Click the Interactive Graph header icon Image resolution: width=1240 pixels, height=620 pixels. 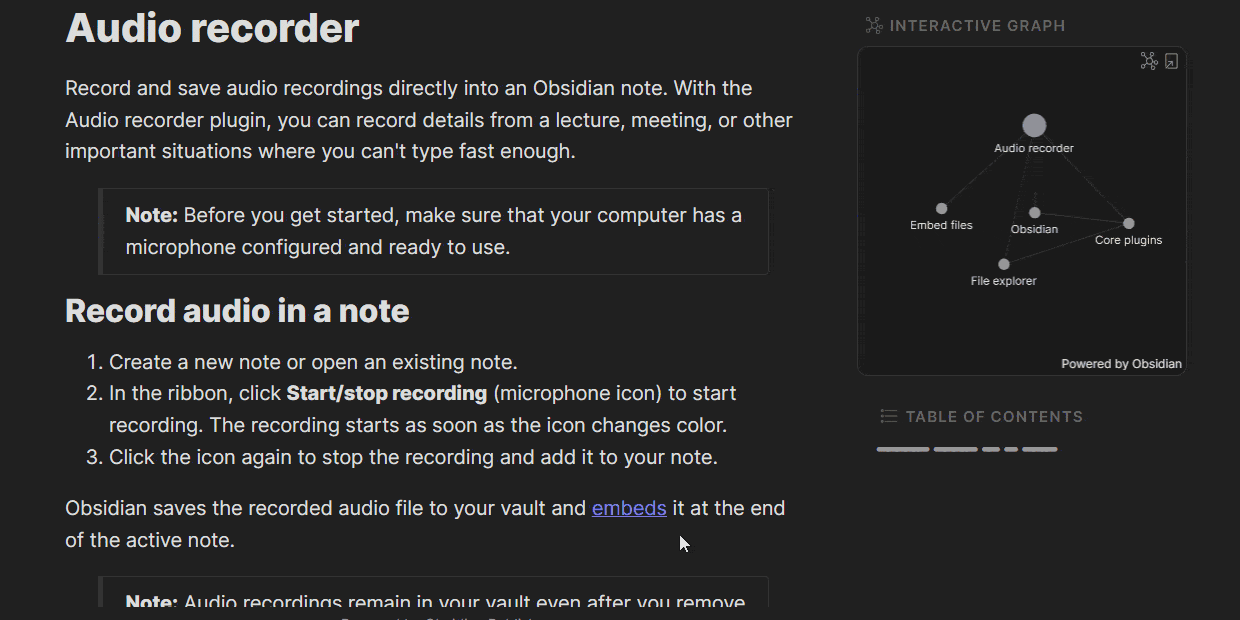click(x=874, y=26)
